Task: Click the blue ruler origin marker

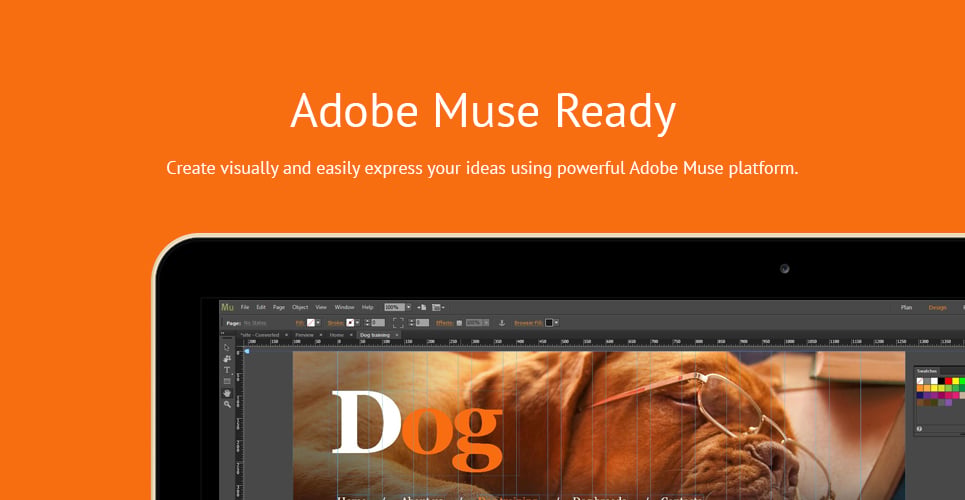Action: coord(247,351)
